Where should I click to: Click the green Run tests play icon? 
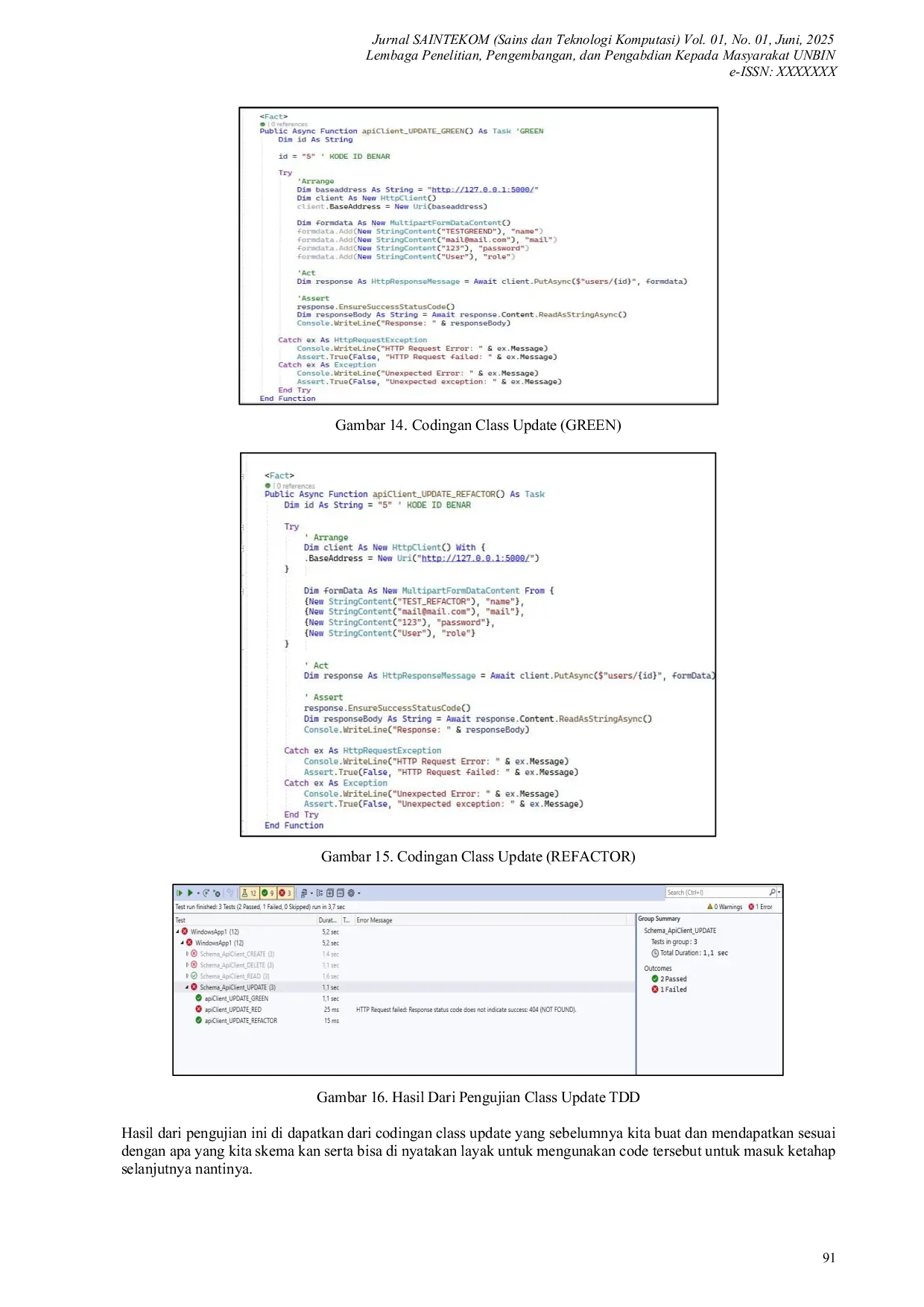[190, 893]
